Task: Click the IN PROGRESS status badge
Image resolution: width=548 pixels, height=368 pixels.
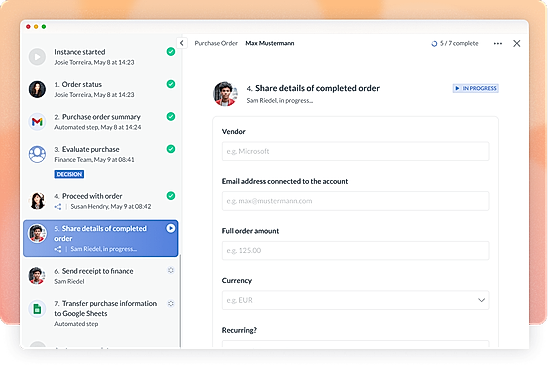Action: click(475, 88)
